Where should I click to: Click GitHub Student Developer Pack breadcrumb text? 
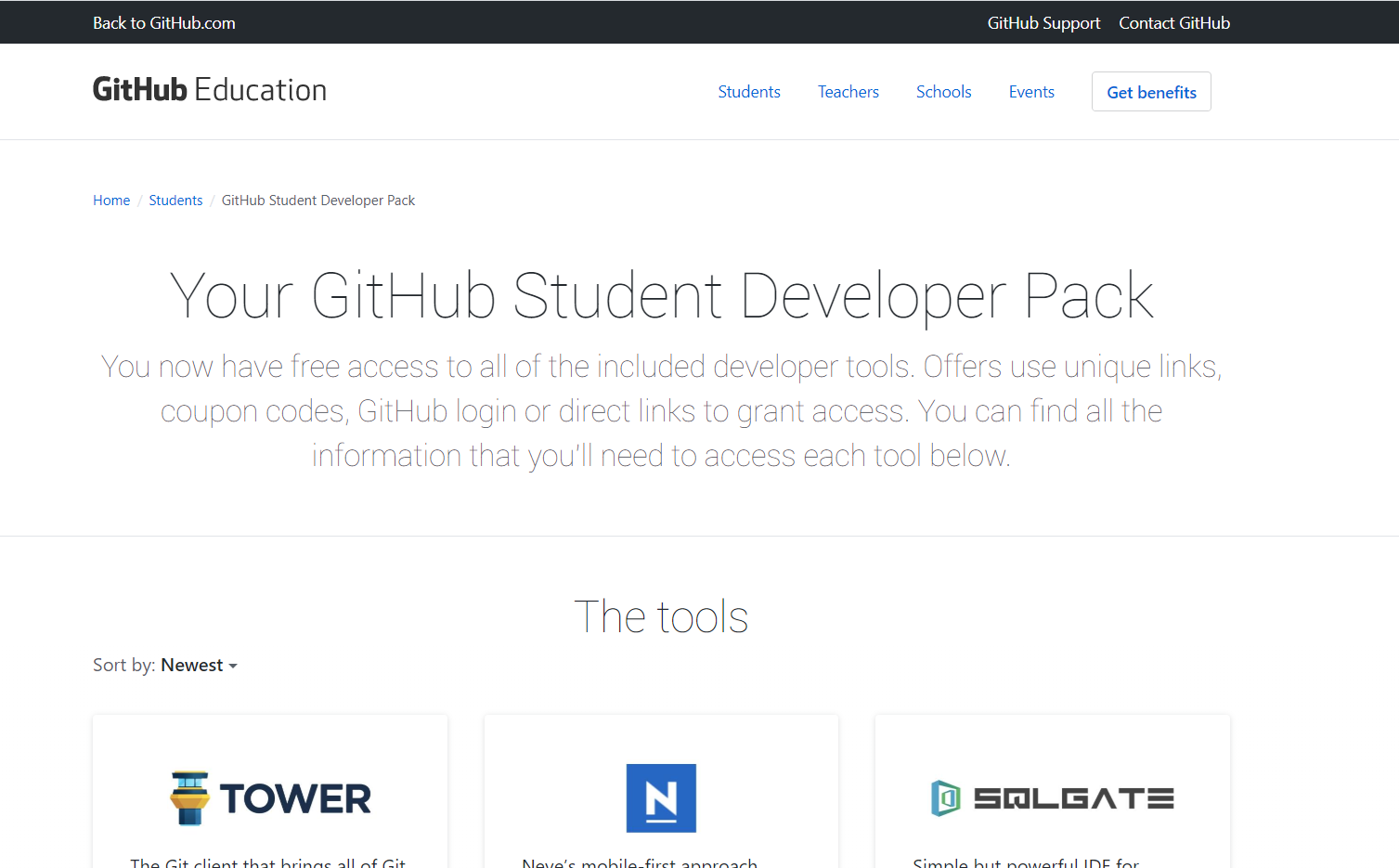pyautogui.click(x=318, y=201)
